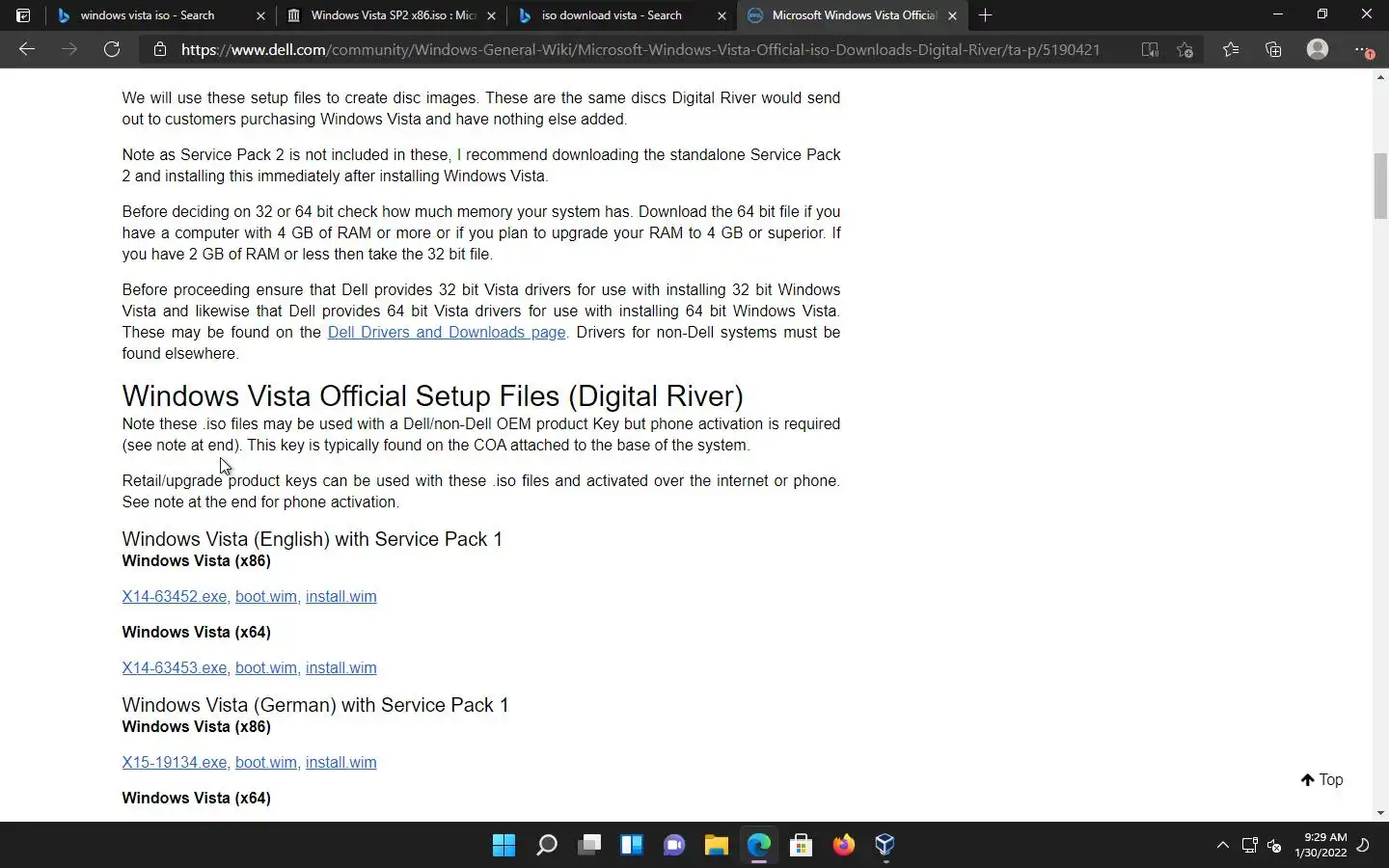Viewport: 1389px width, 868px height.
Task: Close the 'iso download vista - Search' tab
Action: pos(722,15)
